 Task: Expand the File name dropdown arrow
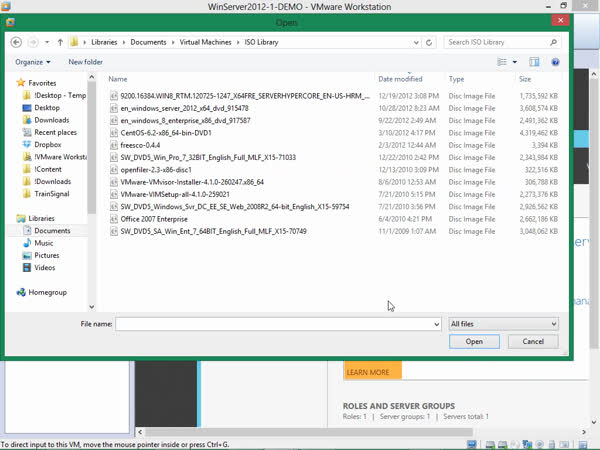click(437, 324)
